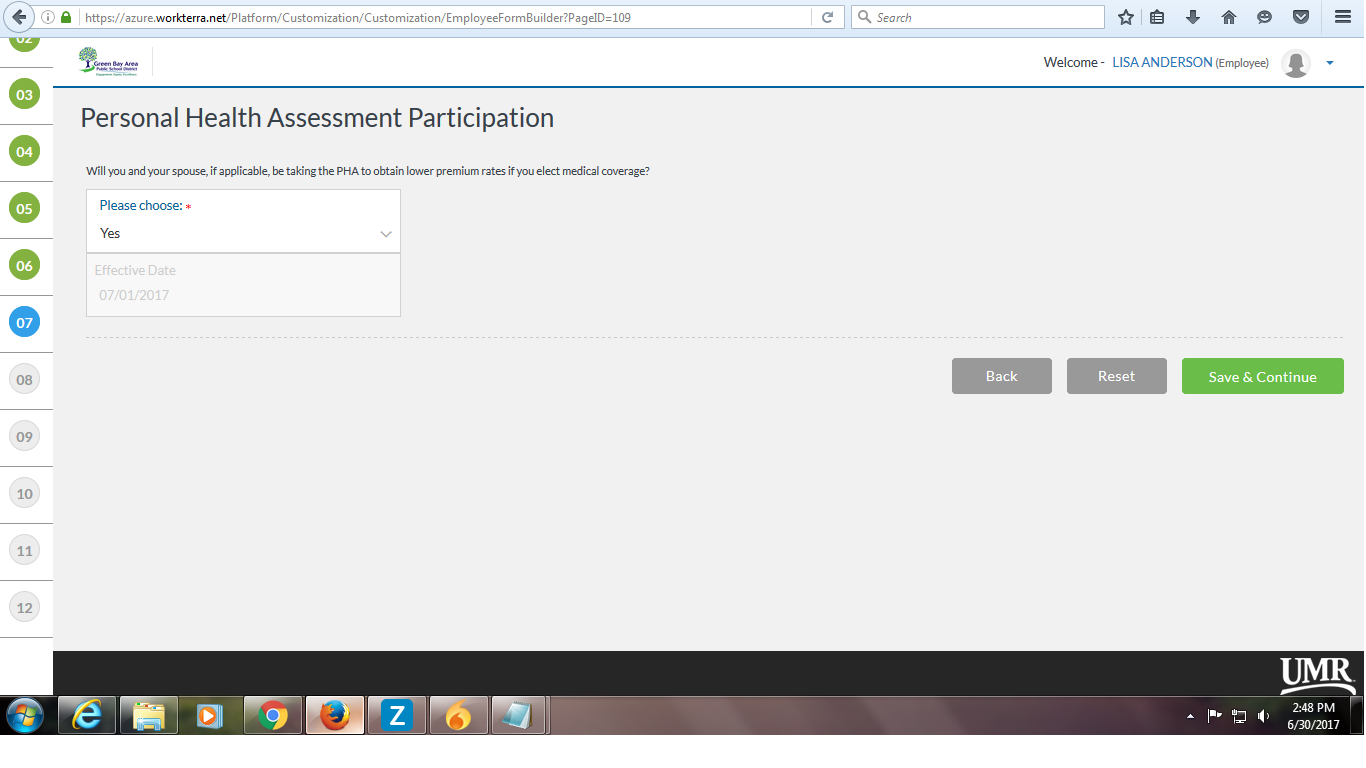The image size is (1366, 768).
Task: Open the Pocket icon in toolbar
Action: [1301, 17]
